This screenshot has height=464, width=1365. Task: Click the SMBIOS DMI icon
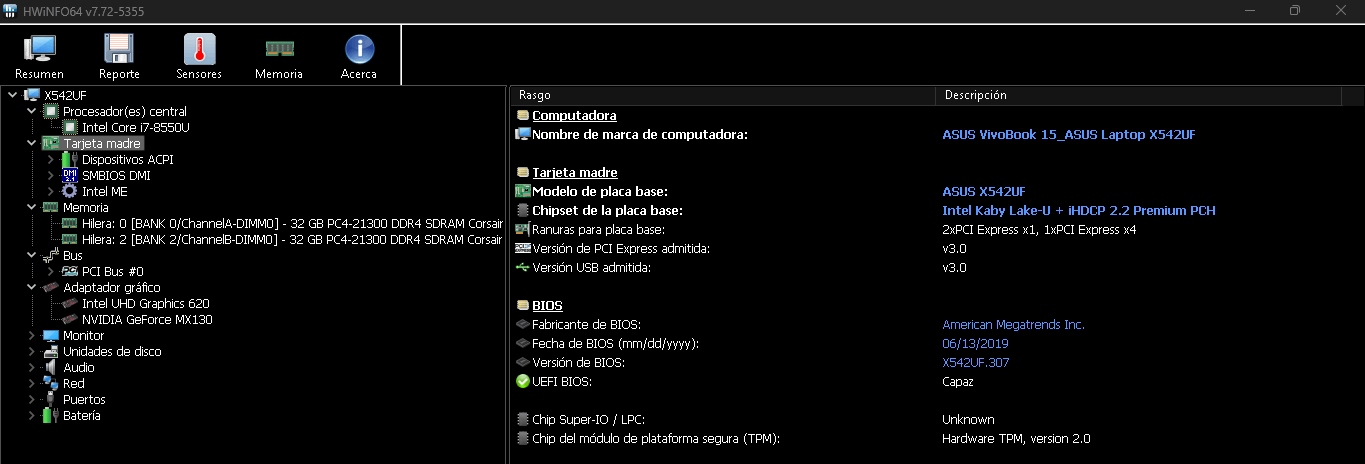click(x=70, y=175)
